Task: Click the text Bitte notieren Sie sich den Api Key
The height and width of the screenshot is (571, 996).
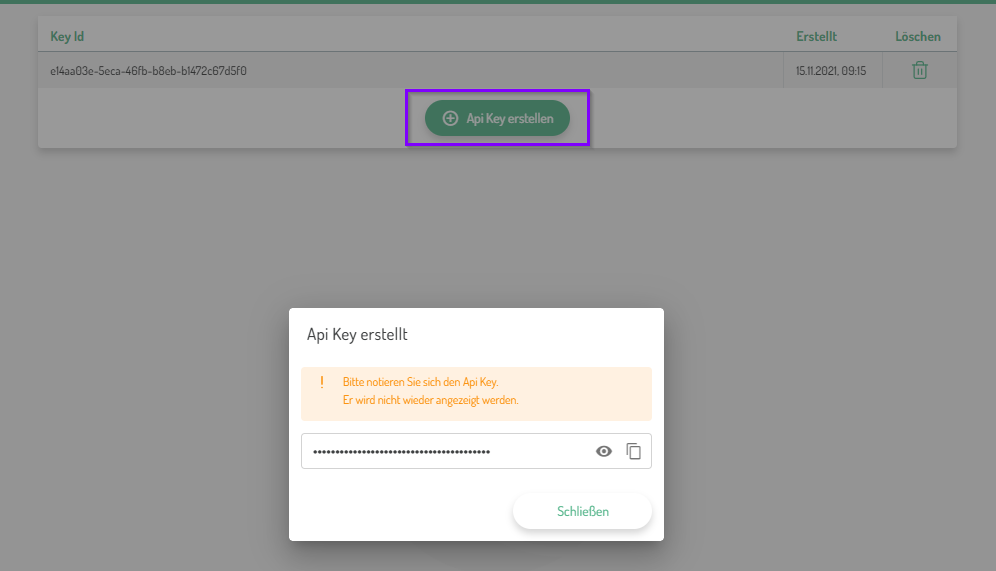Action: (420, 382)
